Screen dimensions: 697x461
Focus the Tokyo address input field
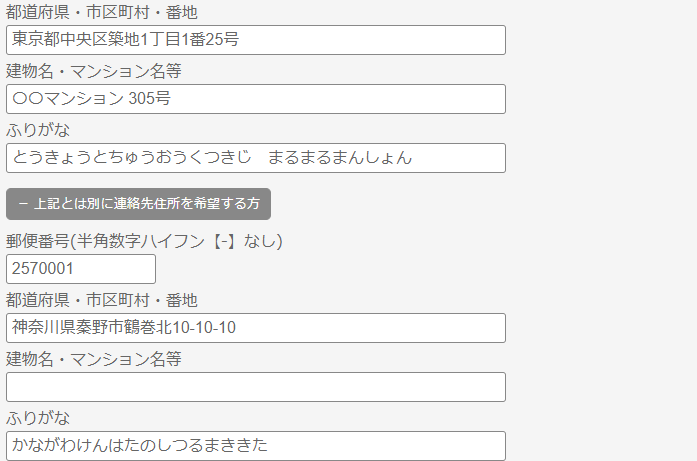point(255,40)
